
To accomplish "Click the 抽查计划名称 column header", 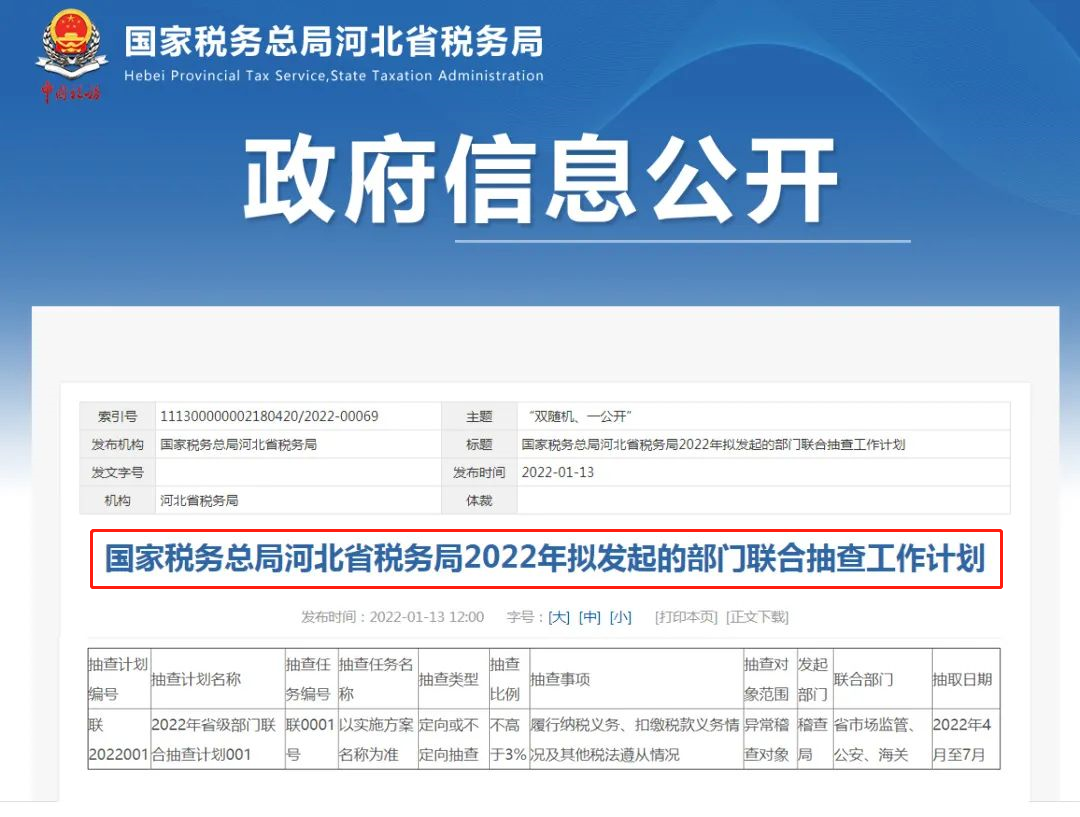I will point(218,679).
